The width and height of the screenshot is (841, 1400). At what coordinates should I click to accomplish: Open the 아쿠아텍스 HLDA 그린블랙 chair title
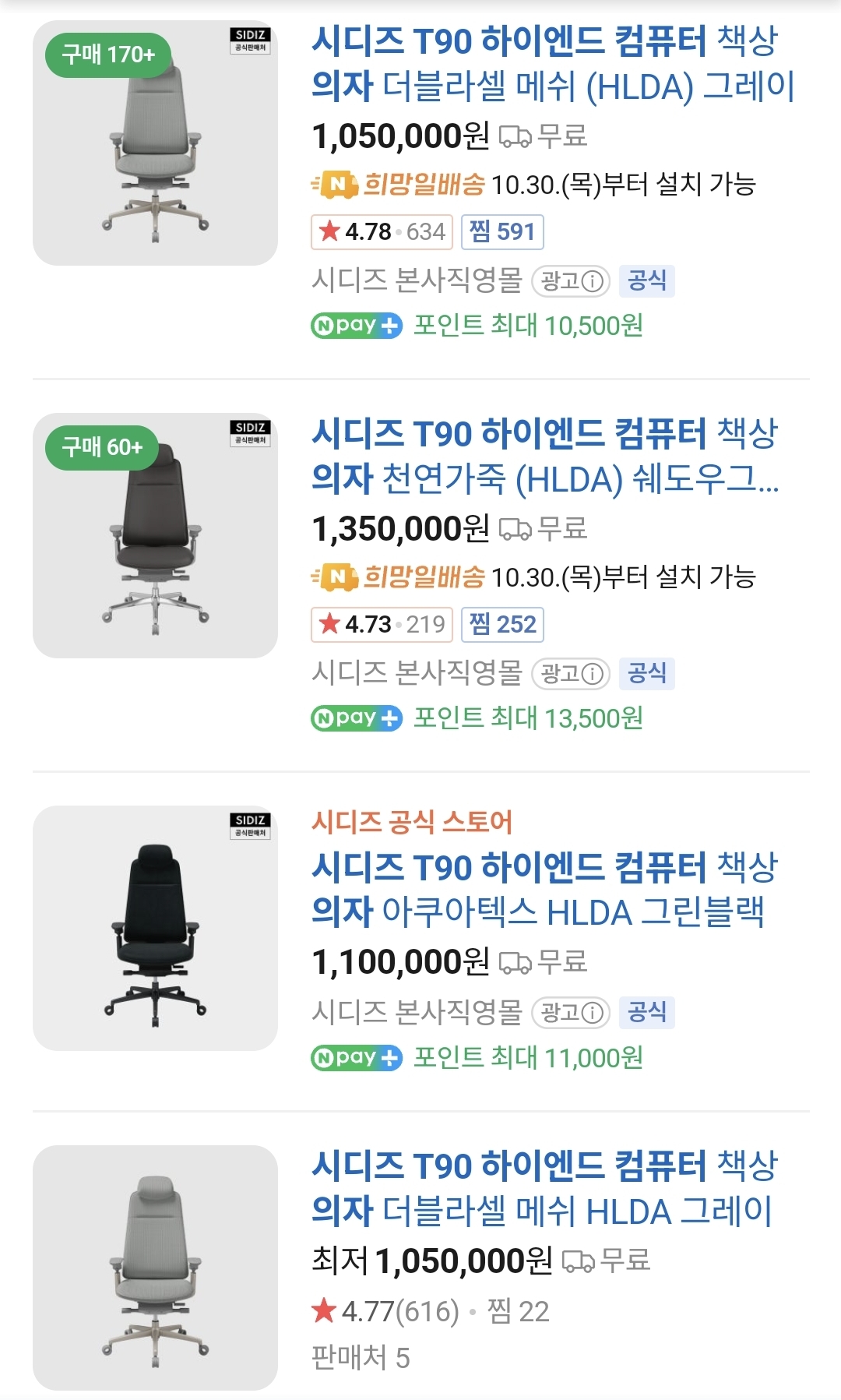tap(544, 890)
